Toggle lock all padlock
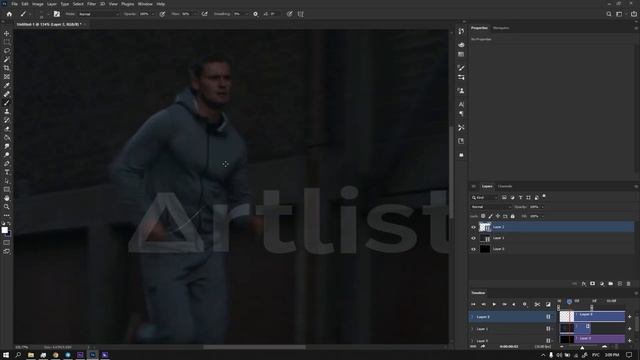640x360 pixels. click(x=513, y=216)
